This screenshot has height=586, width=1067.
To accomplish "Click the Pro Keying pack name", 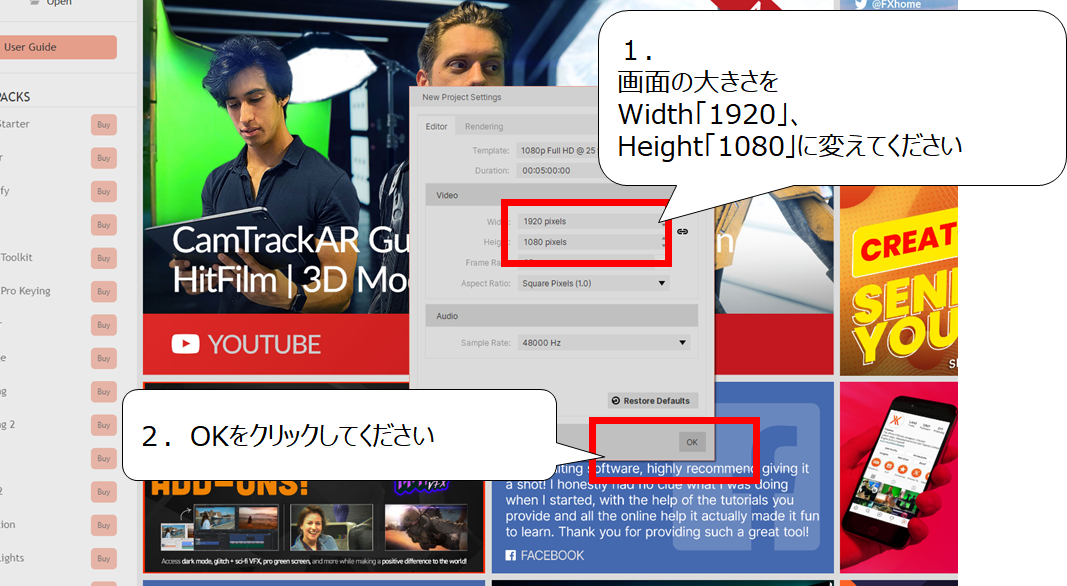I will click(25, 291).
